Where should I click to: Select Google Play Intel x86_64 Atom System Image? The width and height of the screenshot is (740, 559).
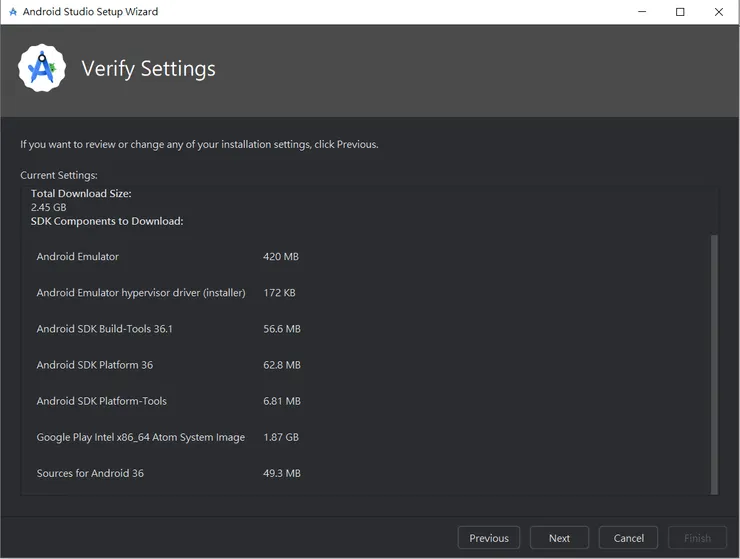(x=141, y=437)
